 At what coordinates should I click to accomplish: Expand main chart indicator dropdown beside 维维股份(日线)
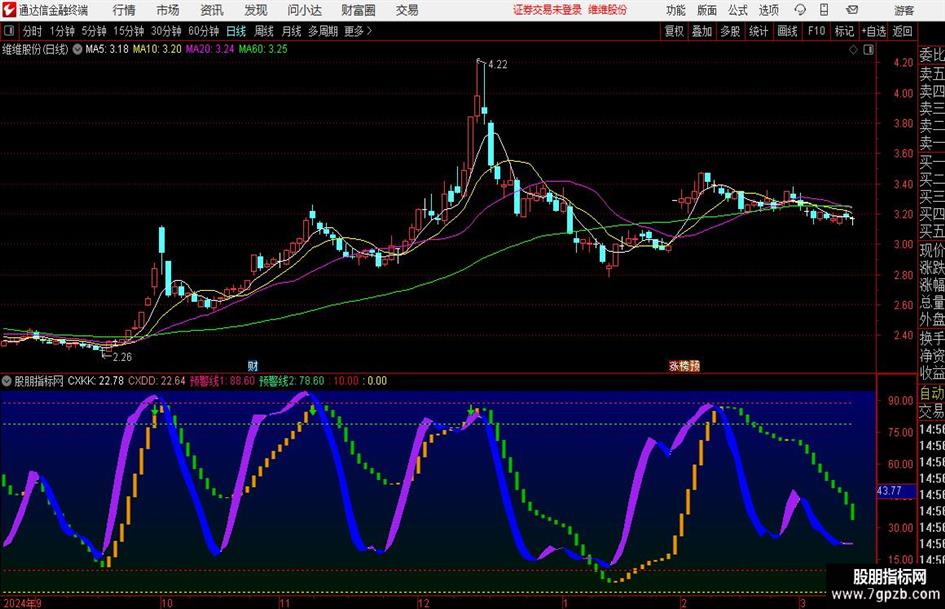click(77, 49)
